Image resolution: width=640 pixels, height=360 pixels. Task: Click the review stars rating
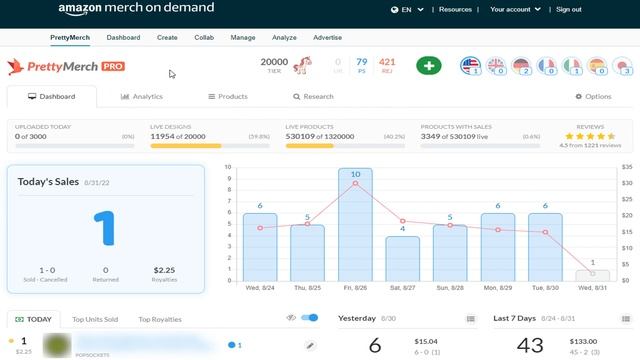pos(590,136)
